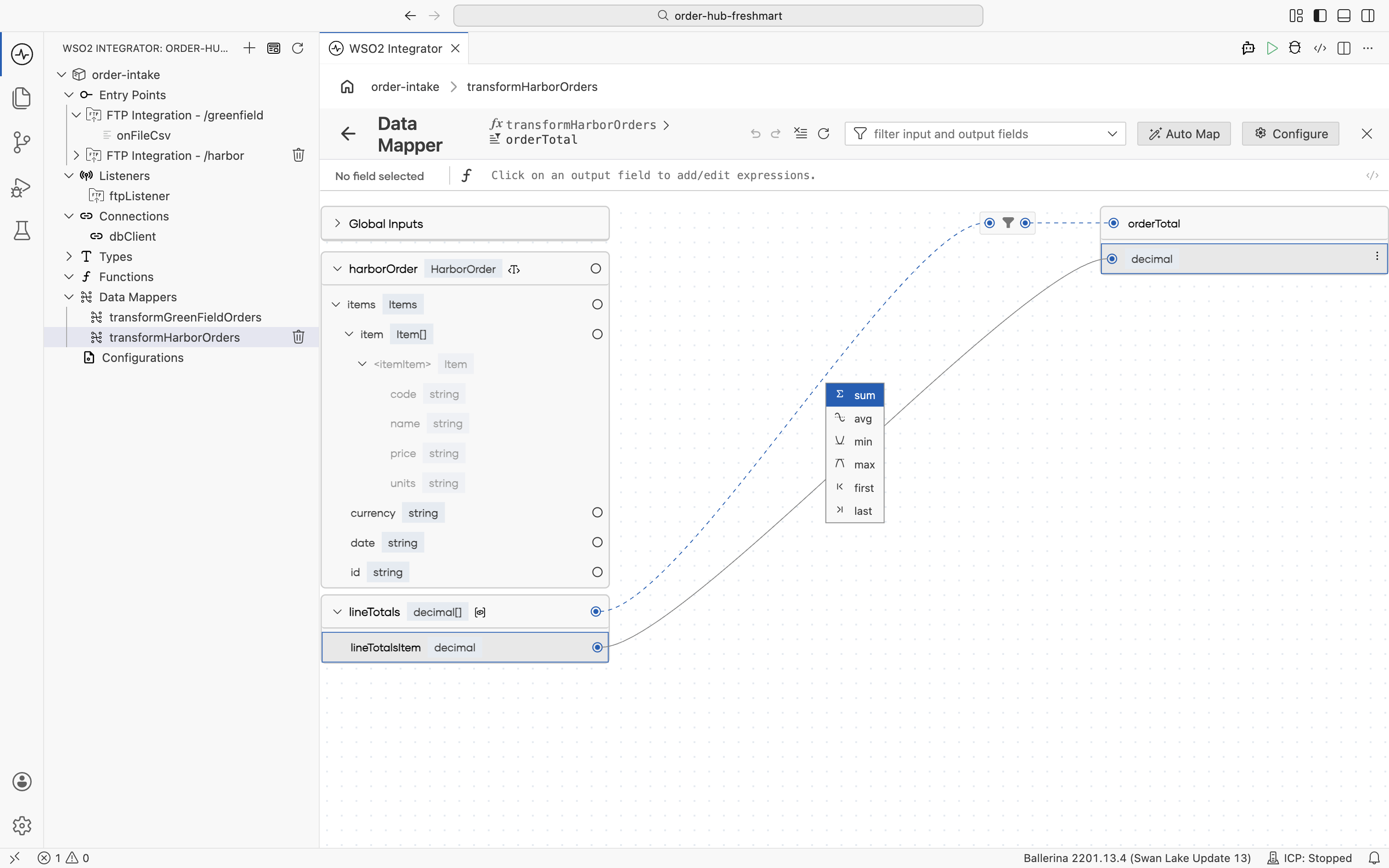1389x868 pixels.
Task: Collapse Data Mappers tree section
Action: click(x=69, y=297)
